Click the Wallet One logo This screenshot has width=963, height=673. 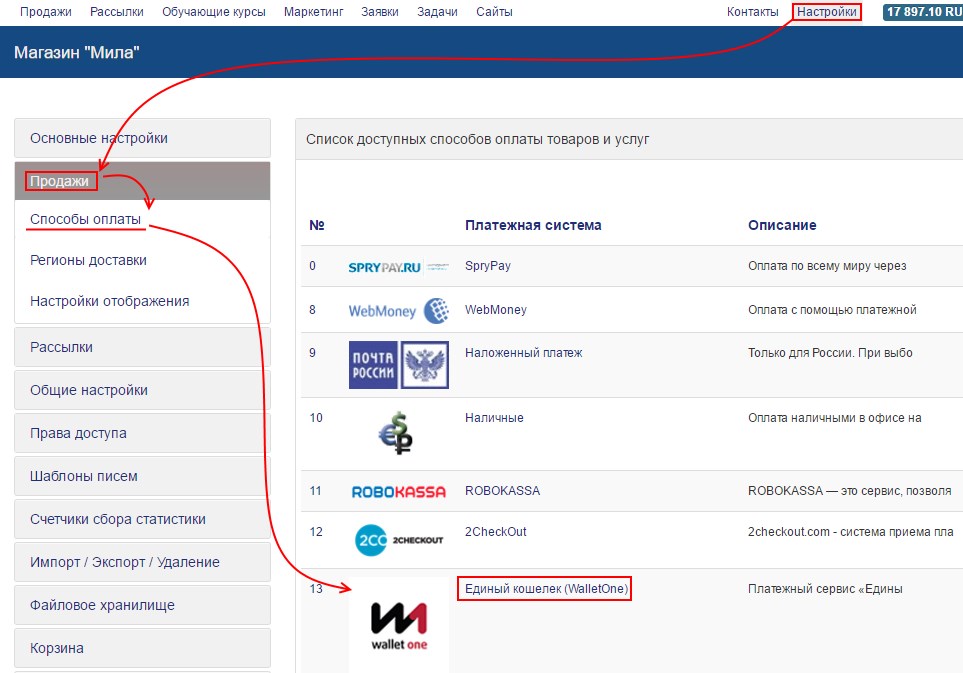(x=399, y=625)
